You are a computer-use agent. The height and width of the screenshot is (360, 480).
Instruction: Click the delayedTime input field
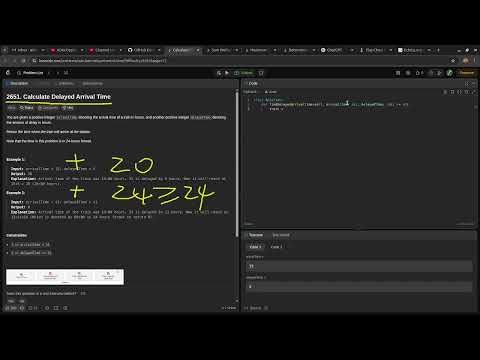click(x=359, y=286)
